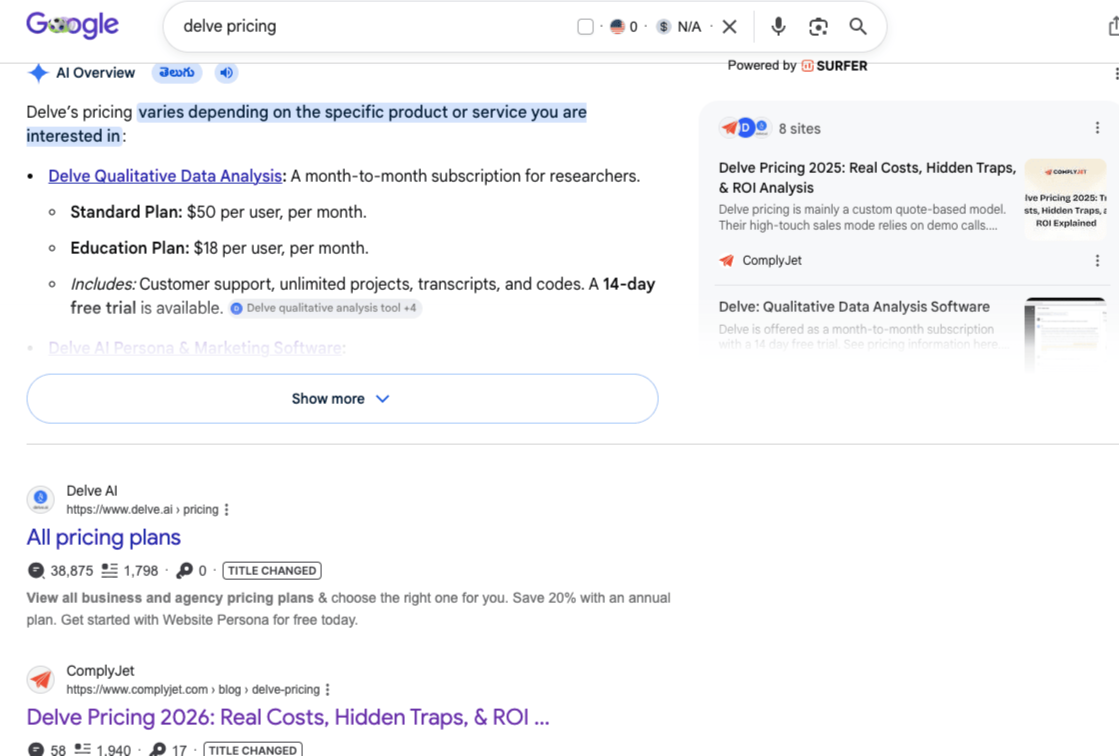Start voice search with microphone icon
Image resolution: width=1119 pixels, height=756 pixels.
[779, 26]
